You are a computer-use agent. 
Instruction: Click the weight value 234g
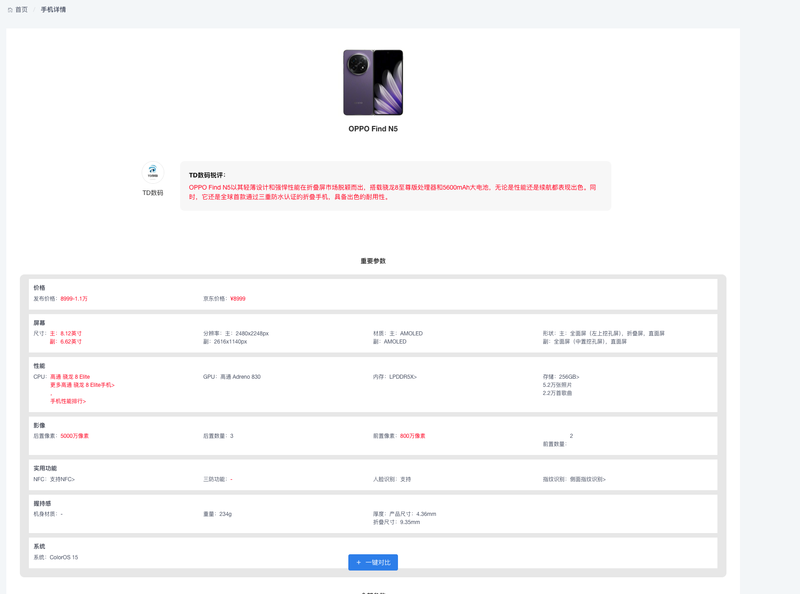[x=226, y=514]
